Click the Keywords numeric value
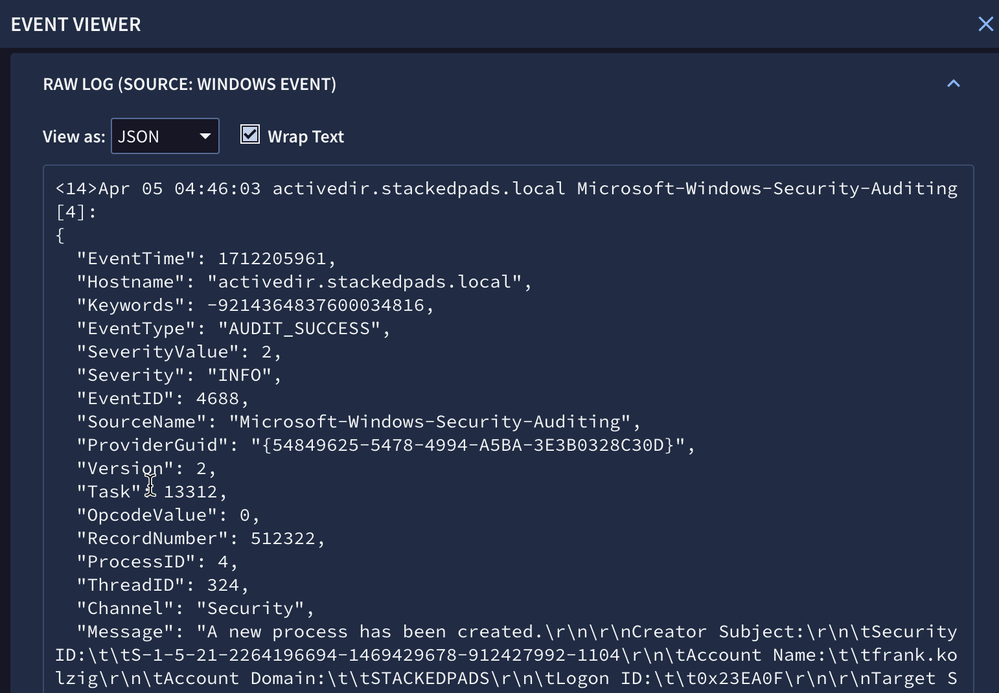 click(x=316, y=305)
